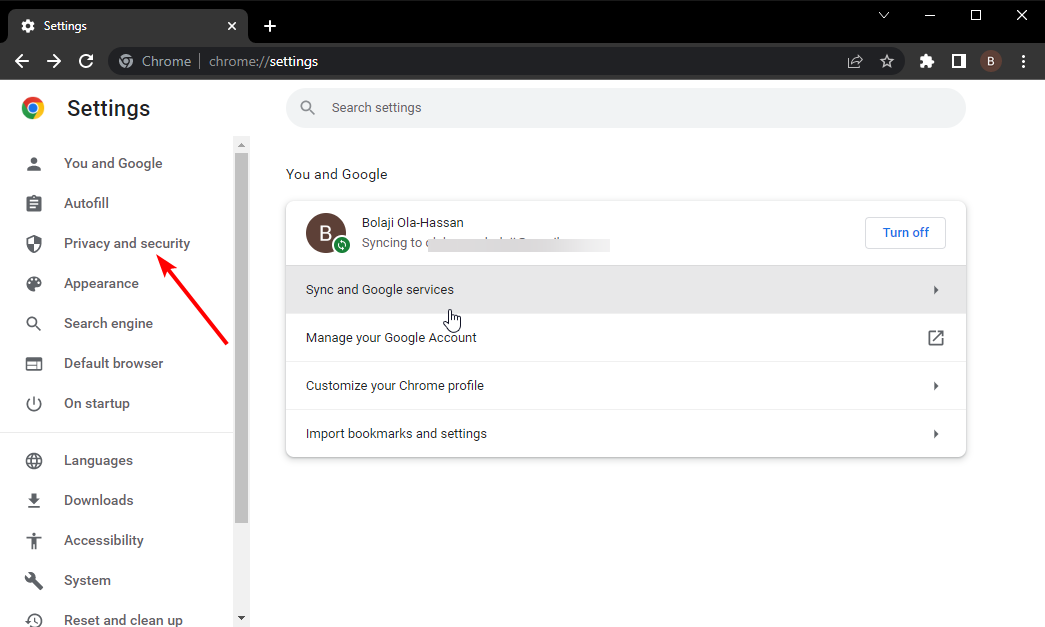Click the power icon for On startup
This screenshot has height=627, width=1045.
click(x=34, y=403)
